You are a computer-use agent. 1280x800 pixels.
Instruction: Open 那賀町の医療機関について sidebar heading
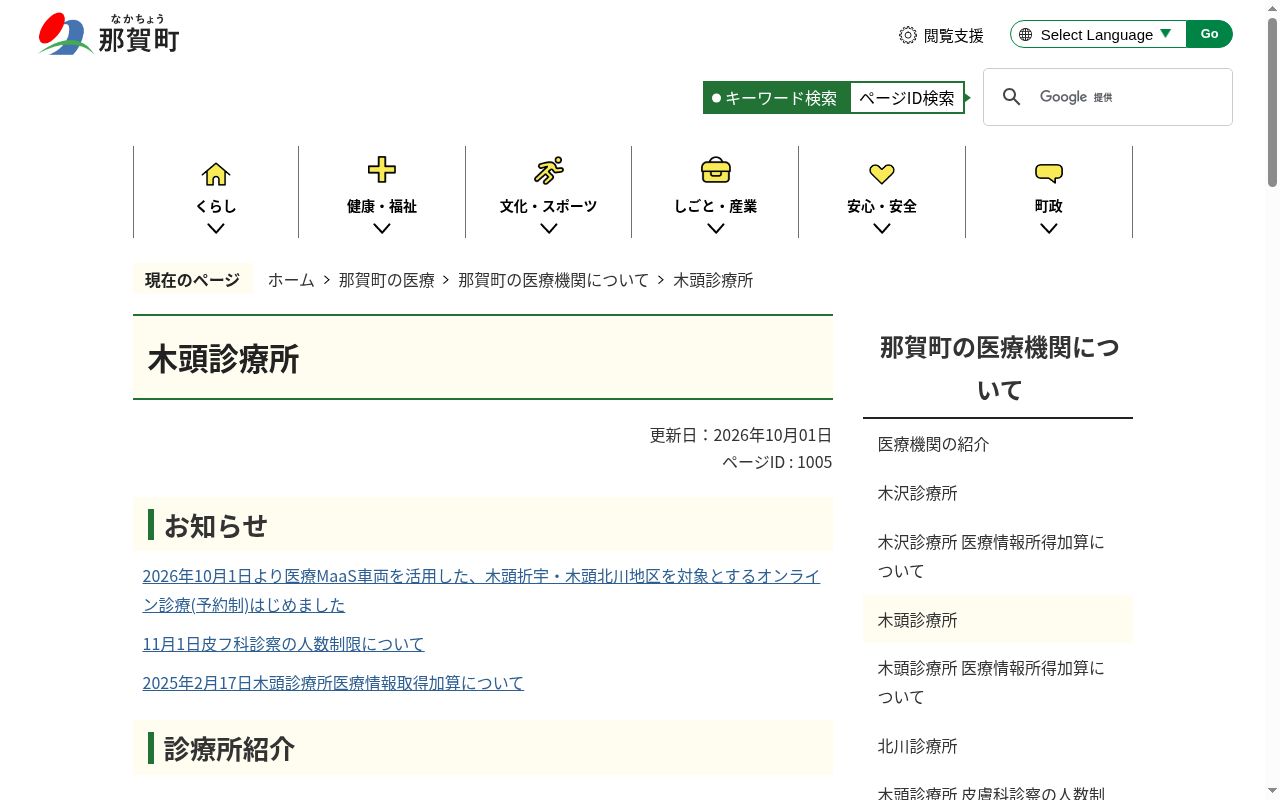pos(999,368)
